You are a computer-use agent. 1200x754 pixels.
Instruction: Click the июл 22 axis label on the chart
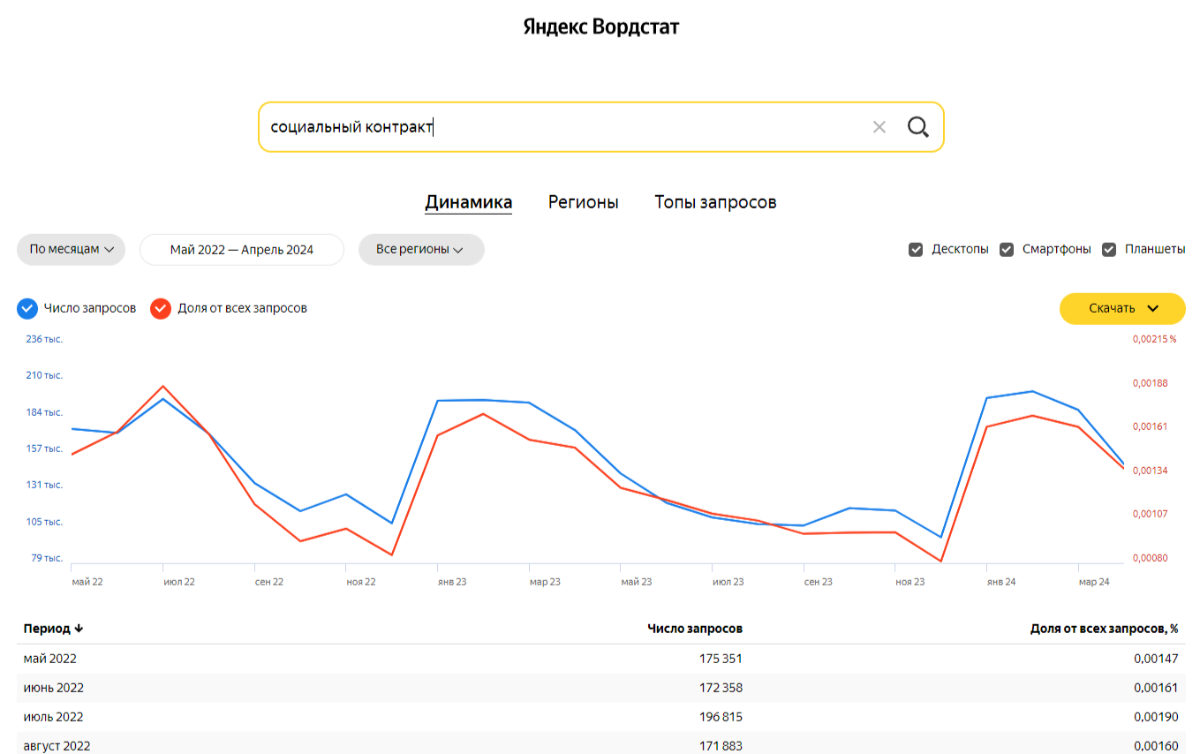coord(178,581)
